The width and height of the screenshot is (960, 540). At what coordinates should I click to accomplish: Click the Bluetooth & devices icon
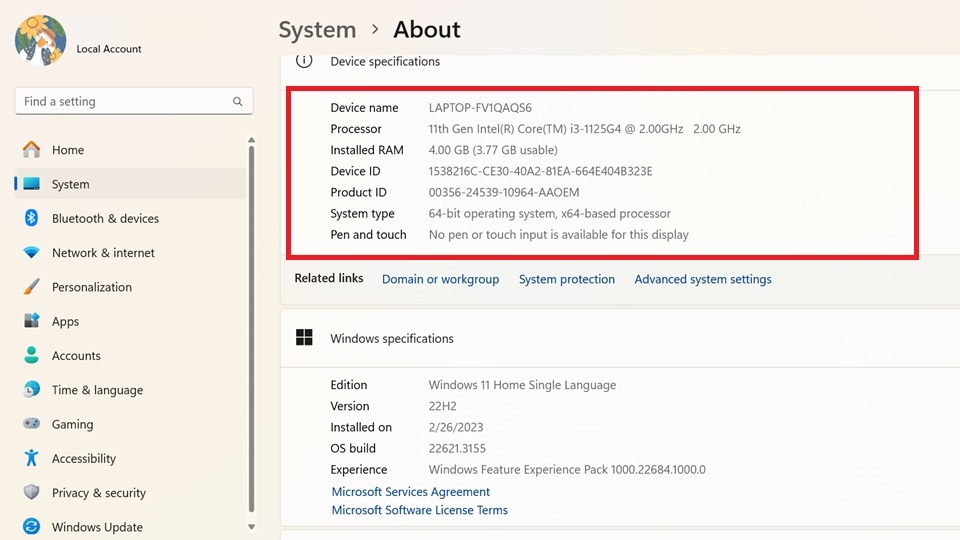pos(31,218)
